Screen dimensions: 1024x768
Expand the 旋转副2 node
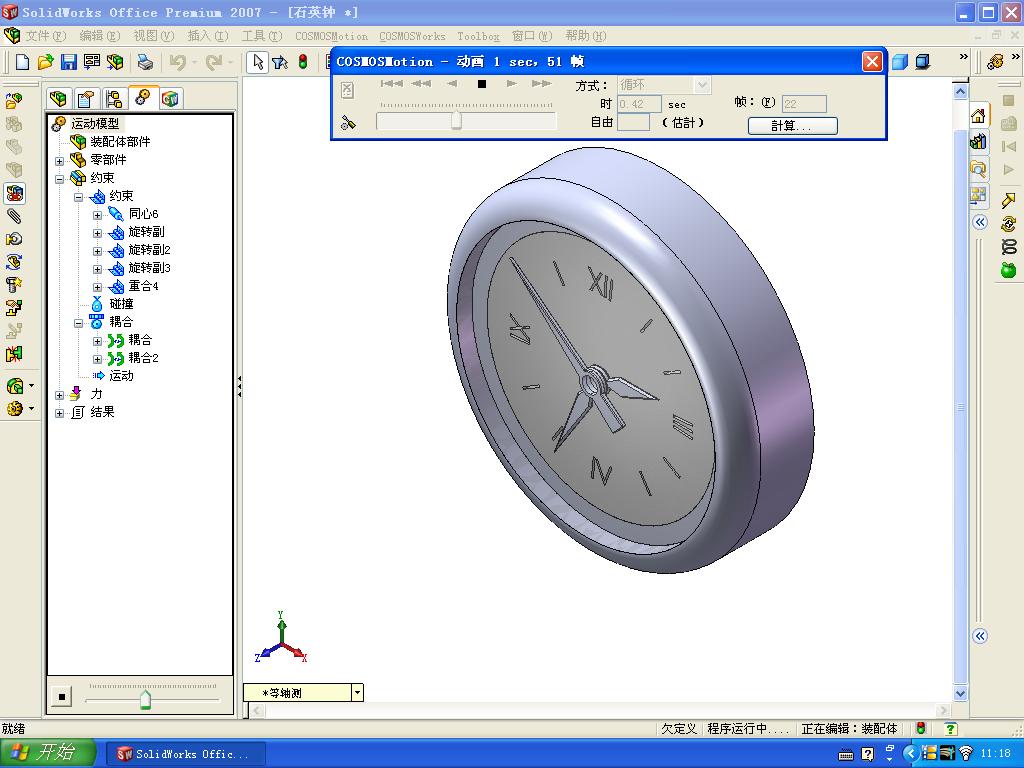pos(97,251)
